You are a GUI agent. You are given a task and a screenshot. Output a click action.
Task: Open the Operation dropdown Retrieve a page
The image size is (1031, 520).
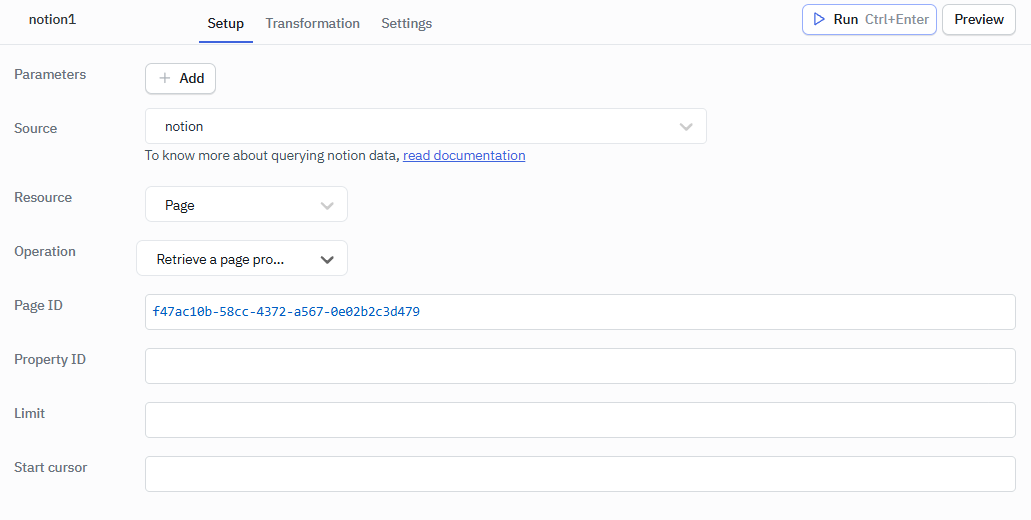[242, 258]
